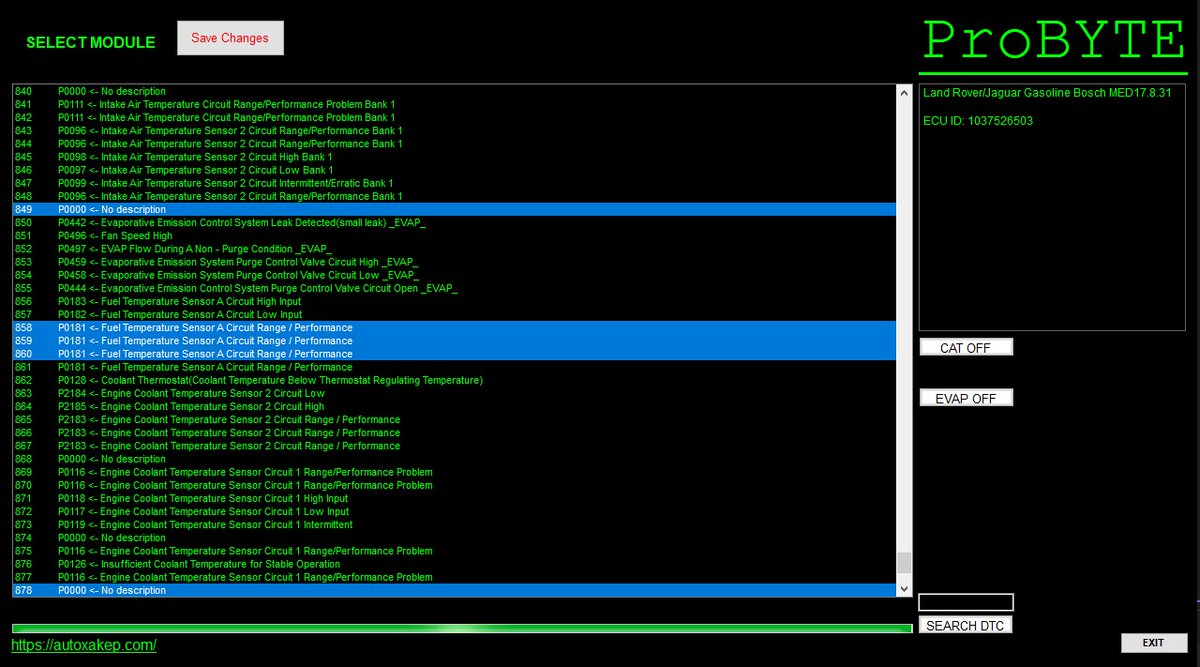This screenshot has width=1200, height=667.
Task: Click the SEARCH DTC button
Action: point(965,625)
